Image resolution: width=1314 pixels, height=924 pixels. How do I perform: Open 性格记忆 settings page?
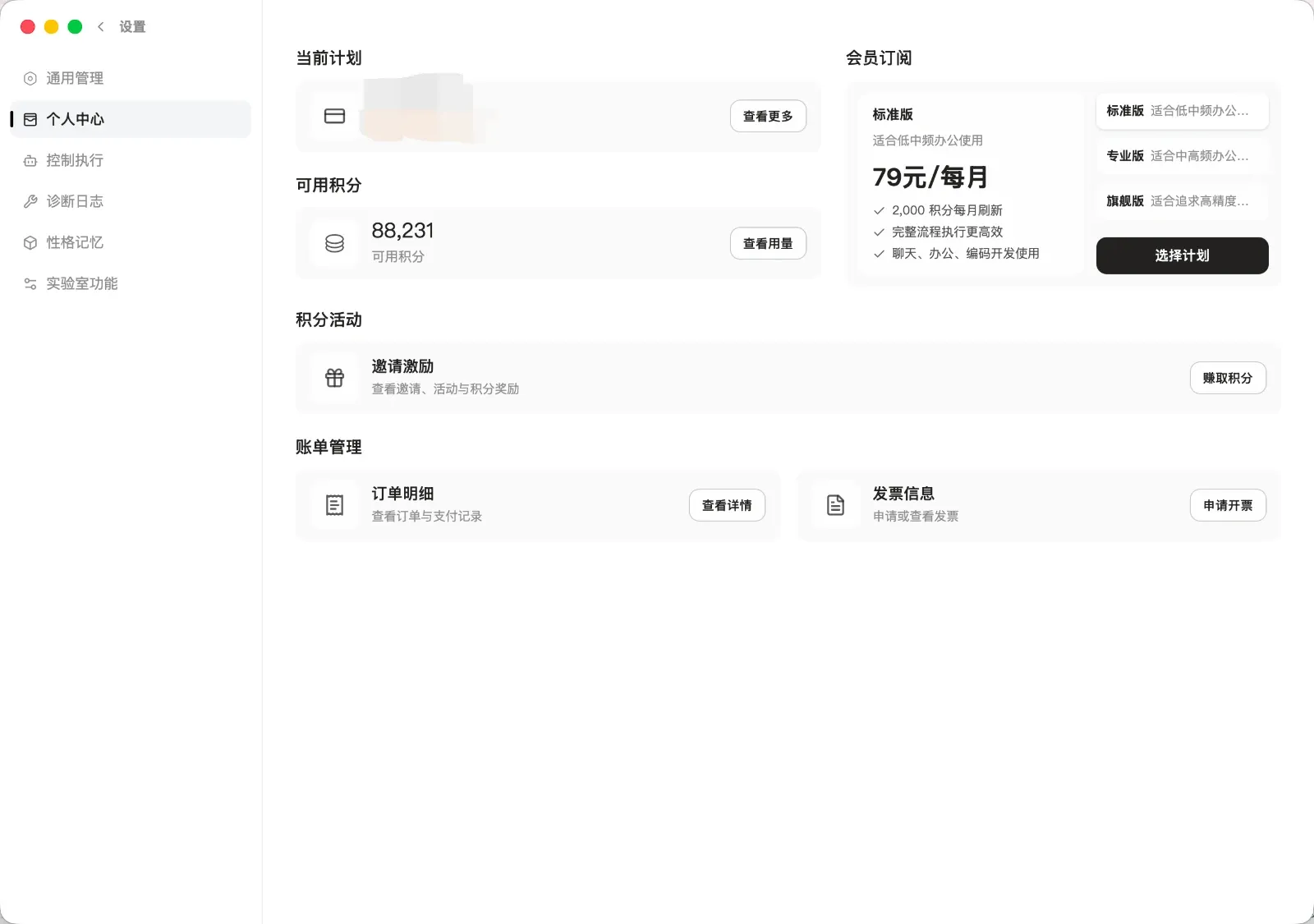coord(131,242)
